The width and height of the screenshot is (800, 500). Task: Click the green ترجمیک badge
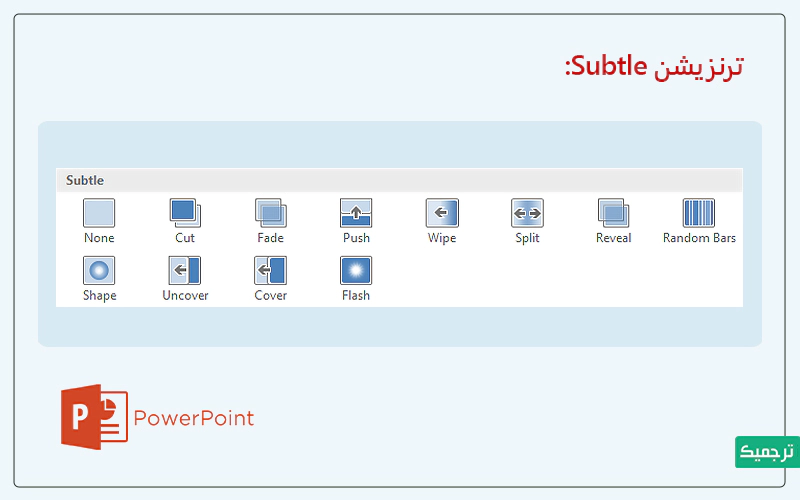767,452
